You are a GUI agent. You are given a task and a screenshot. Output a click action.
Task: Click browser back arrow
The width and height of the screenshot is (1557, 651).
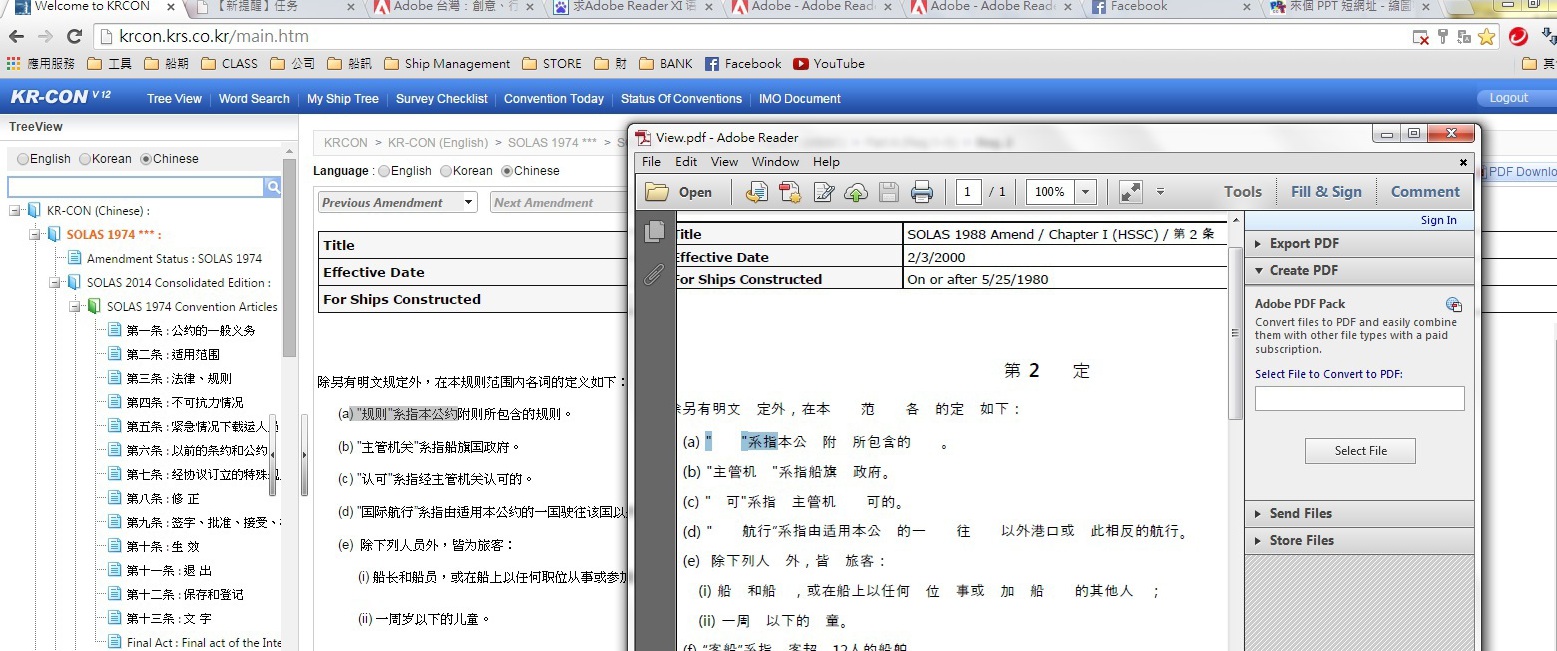(x=16, y=37)
